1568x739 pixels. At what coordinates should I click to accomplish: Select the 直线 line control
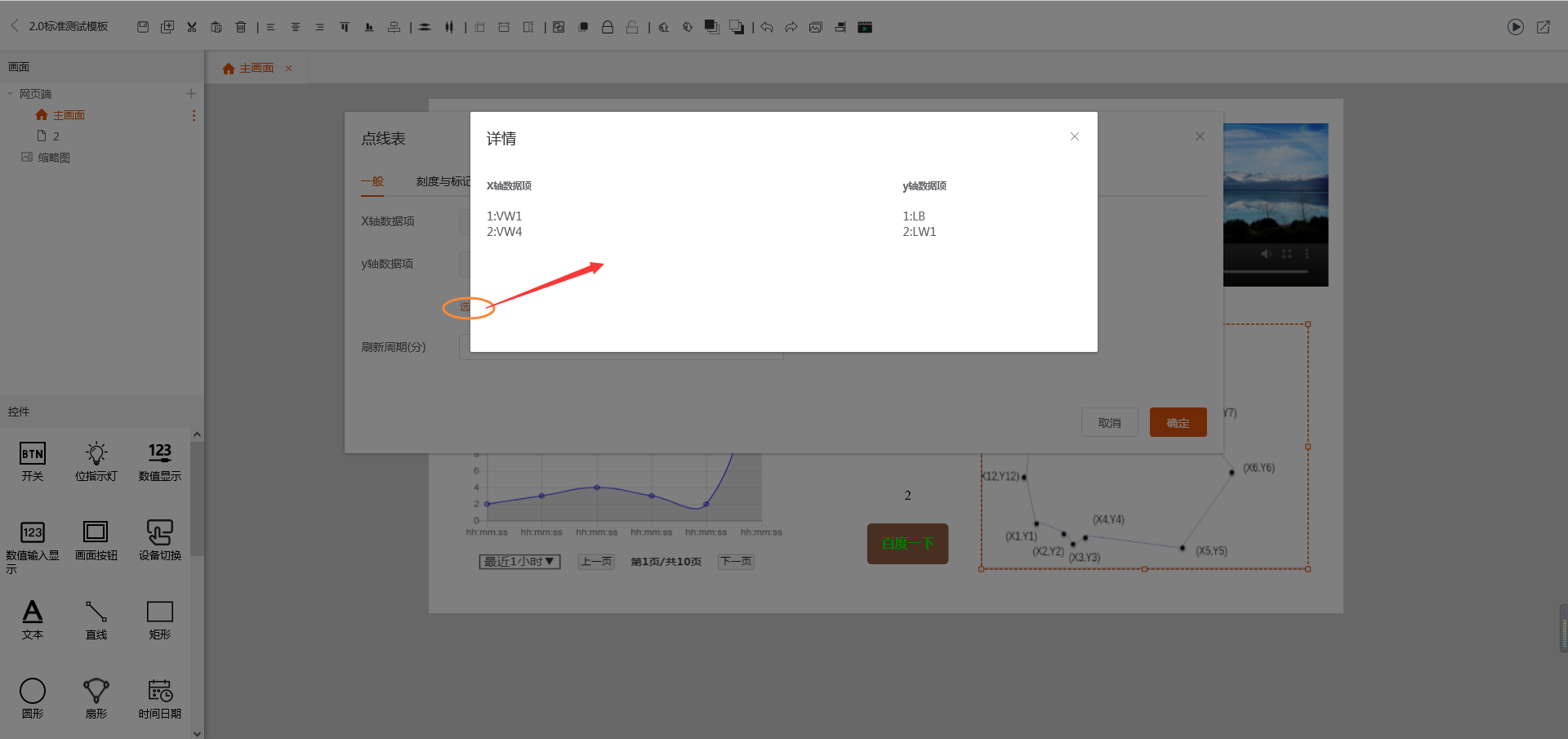pos(96,620)
